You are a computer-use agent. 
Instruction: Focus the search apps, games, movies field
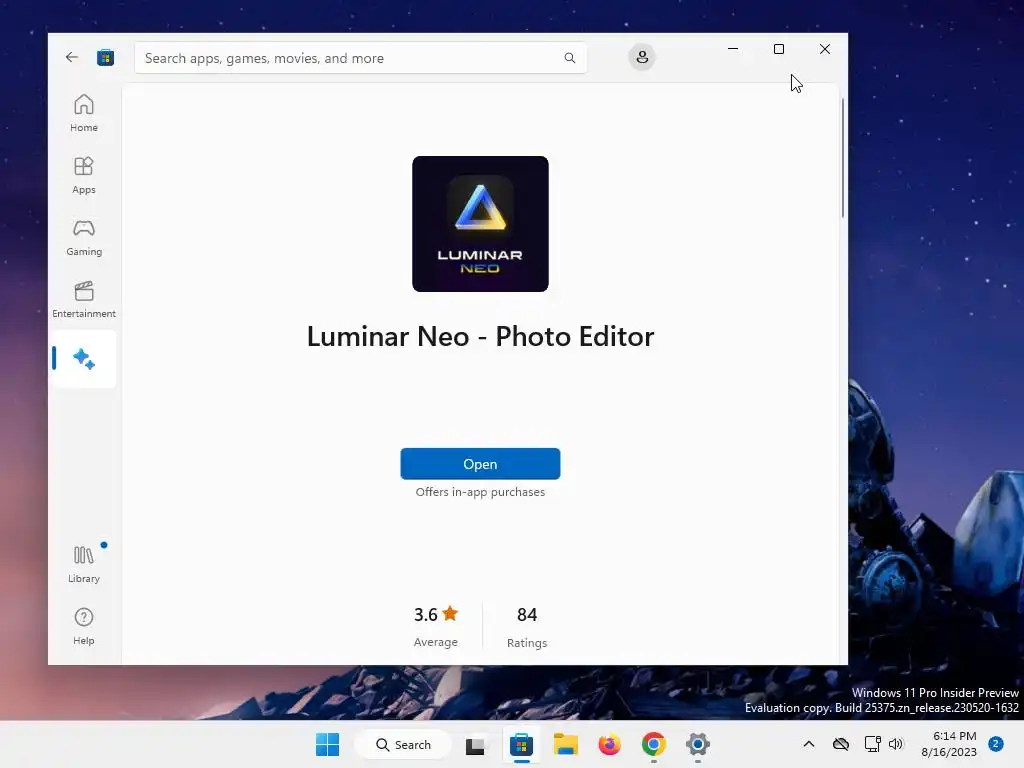360,58
